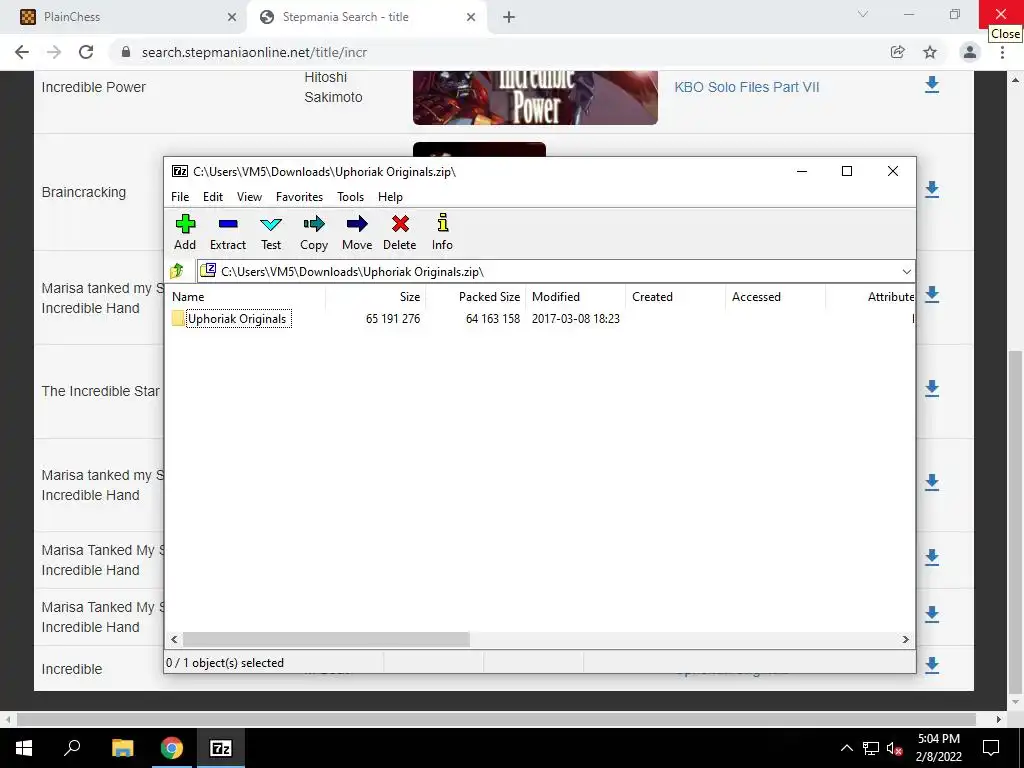1024x768 pixels.
Task: Click the 65 191 276 size value
Action: pyautogui.click(x=392, y=319)
